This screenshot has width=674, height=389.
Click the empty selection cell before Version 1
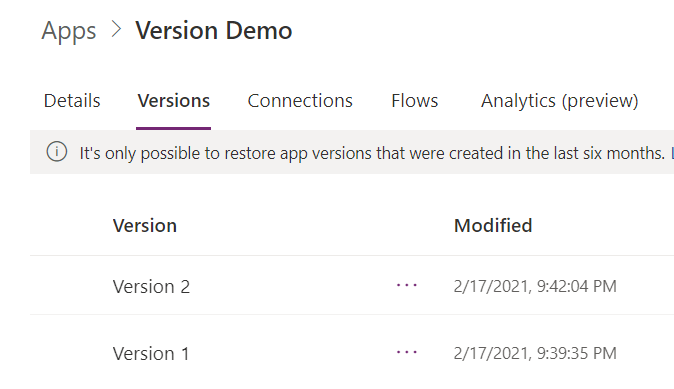pos(71,352)
